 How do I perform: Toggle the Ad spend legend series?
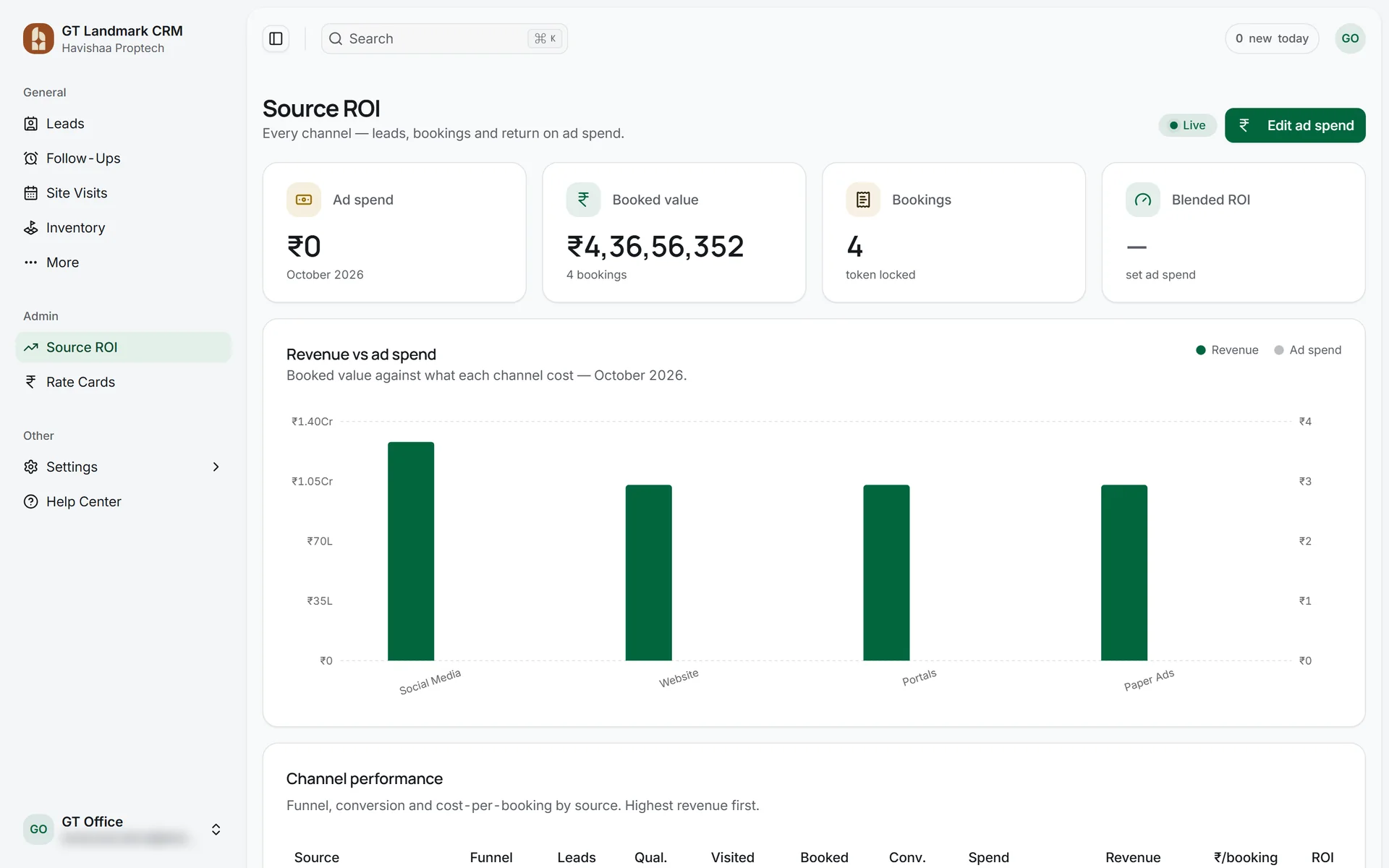1308,350
